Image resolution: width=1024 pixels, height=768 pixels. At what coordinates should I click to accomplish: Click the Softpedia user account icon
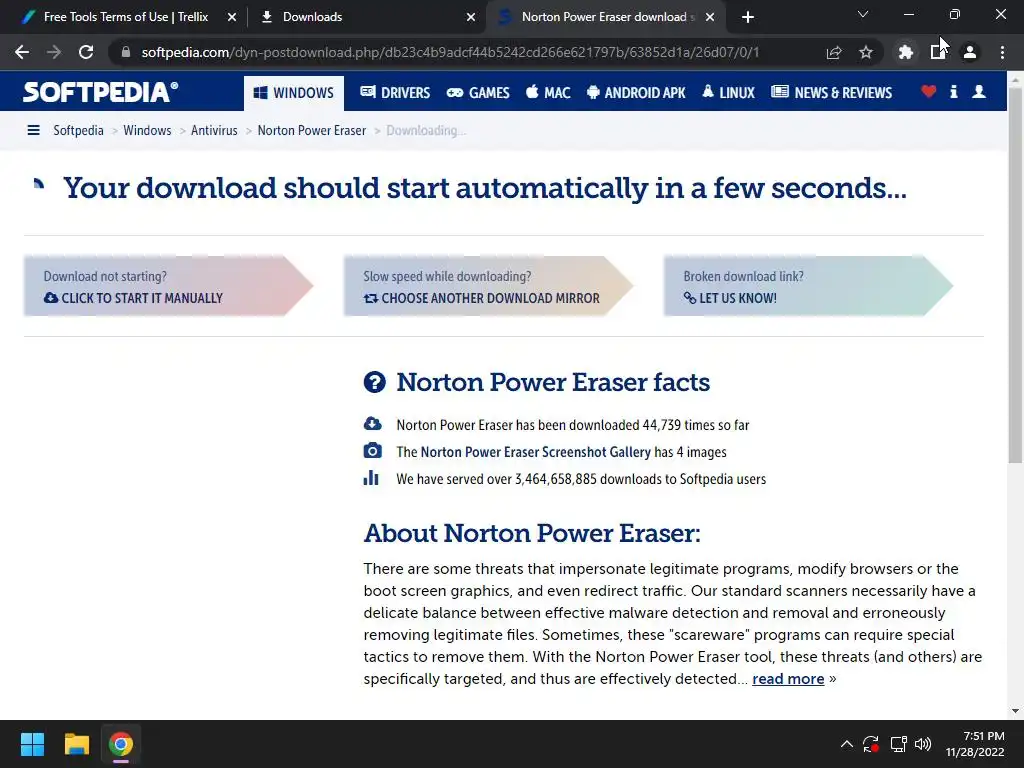[979, 91]
